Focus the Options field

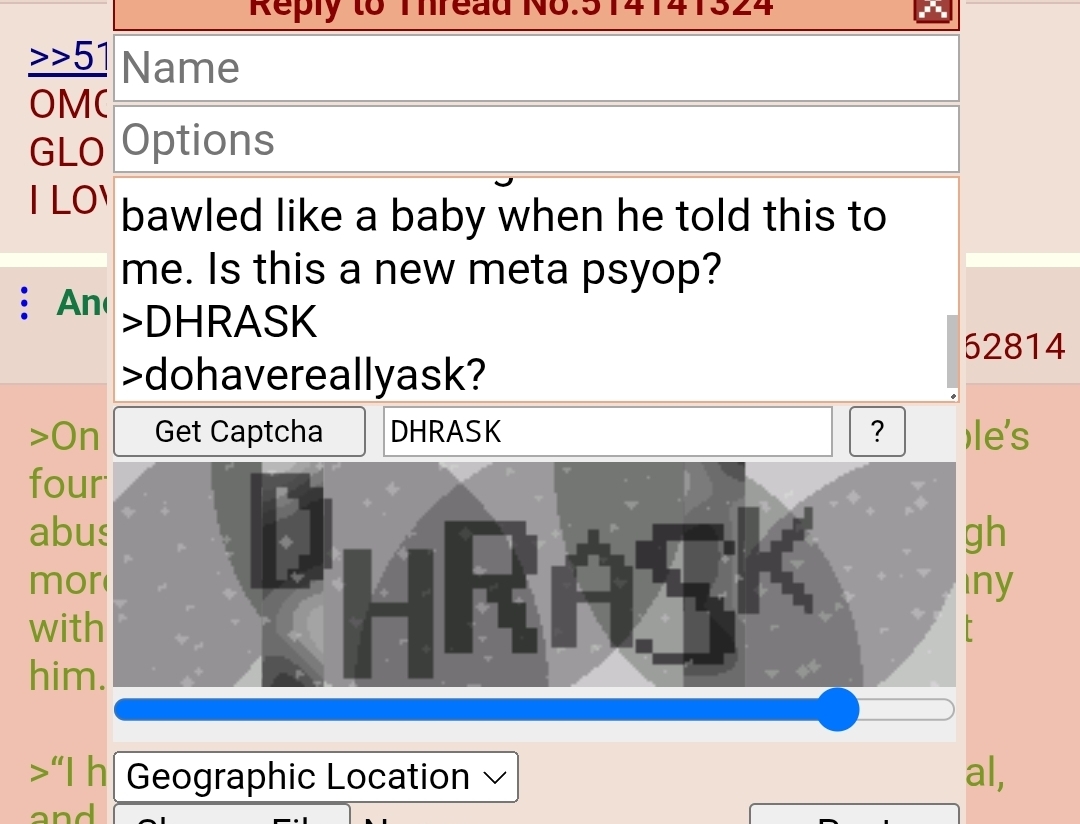pyautogui.click(x=536, y=139)
